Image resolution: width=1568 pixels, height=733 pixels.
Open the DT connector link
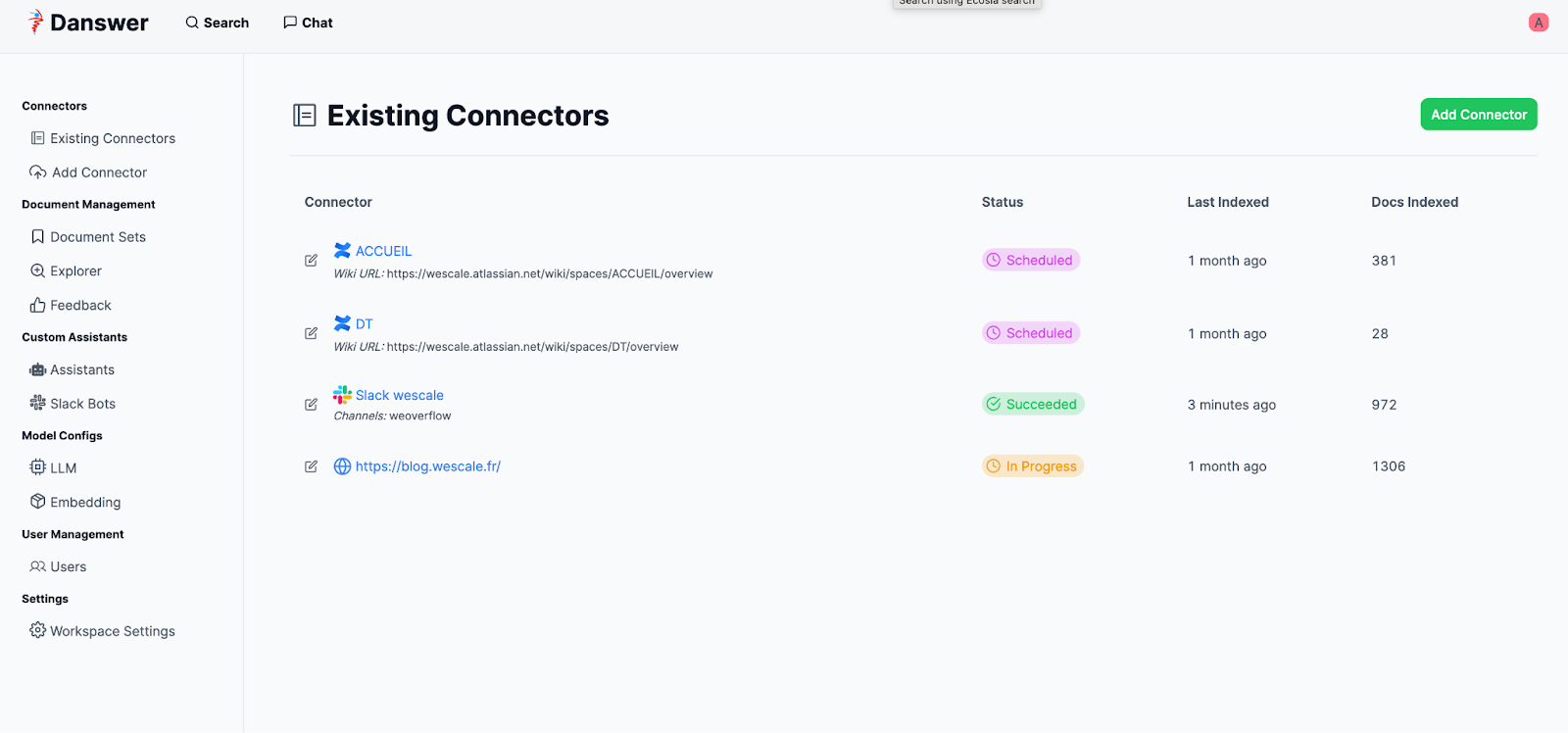(364, 323)
